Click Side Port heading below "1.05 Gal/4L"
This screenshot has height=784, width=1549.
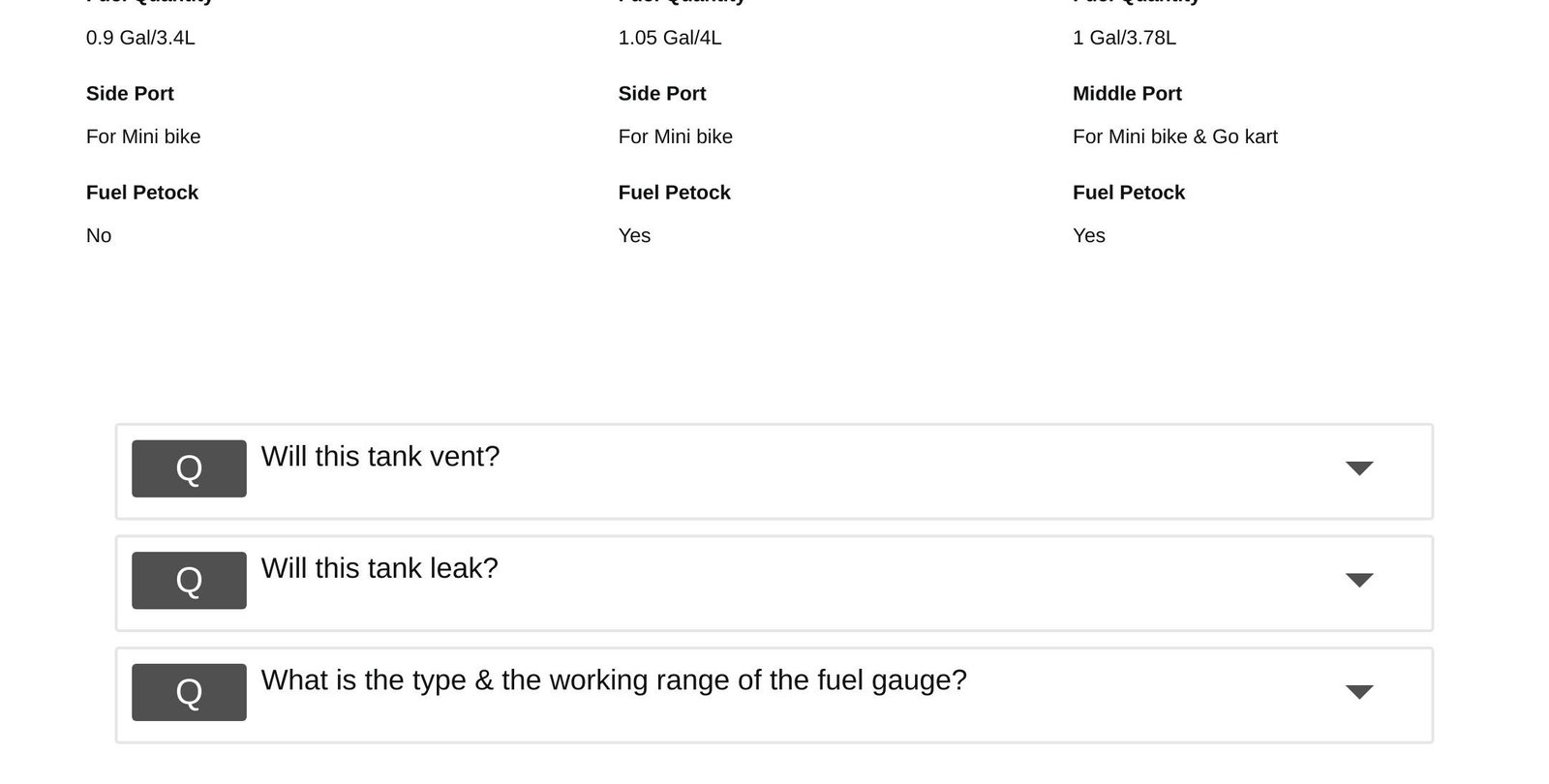[x=662, y=94]
